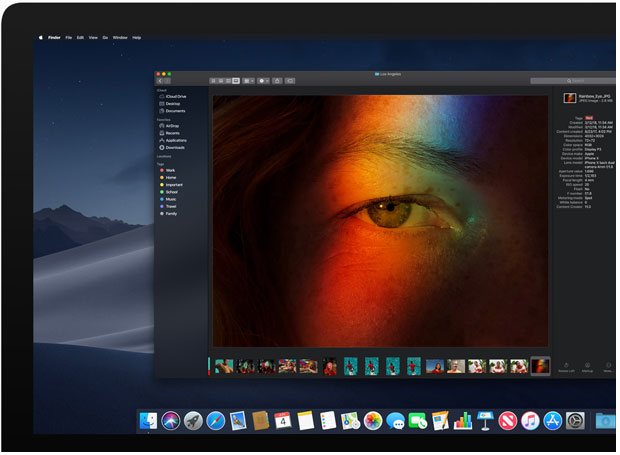Select the first thumbnail in the filmstrip

point(224,366)
